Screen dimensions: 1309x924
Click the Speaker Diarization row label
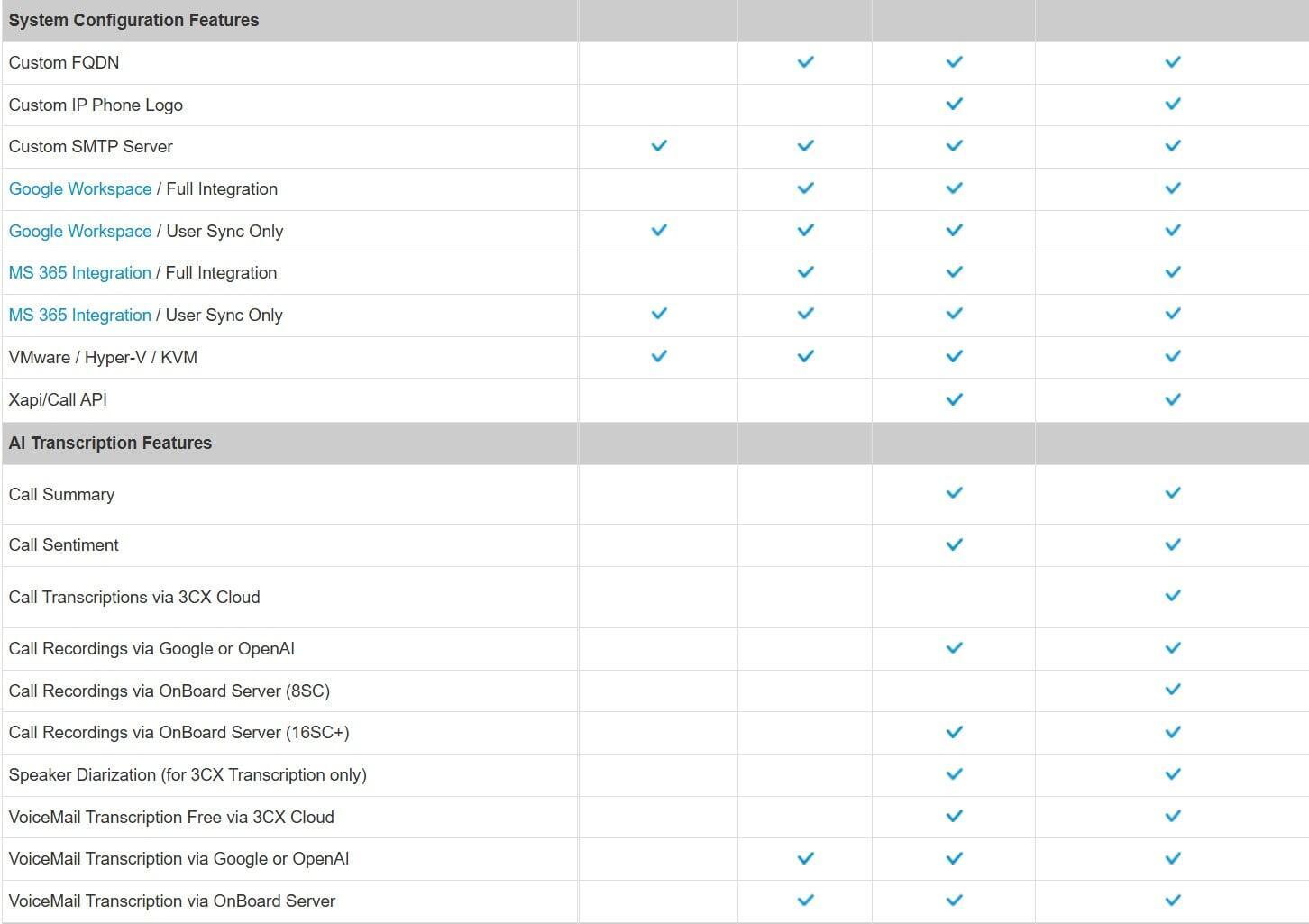click(x=188, y=775)
